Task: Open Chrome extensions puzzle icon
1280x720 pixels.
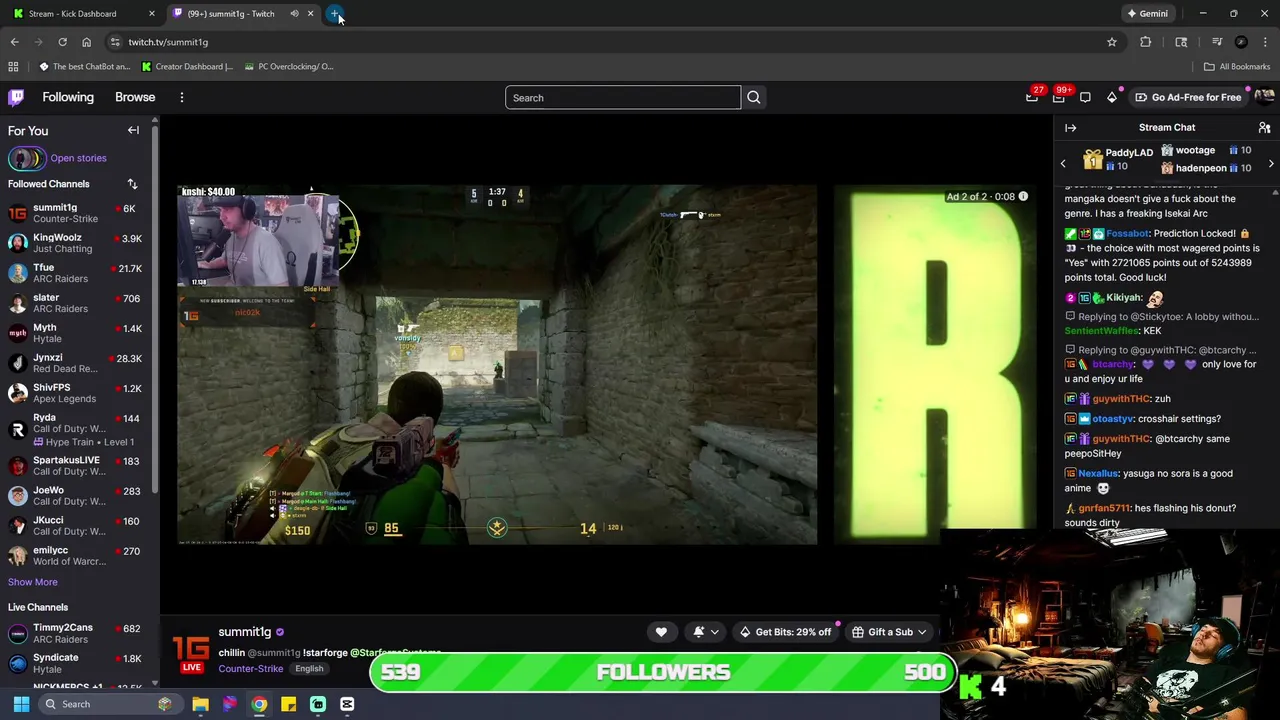Action: click(x=1146, y=42)
